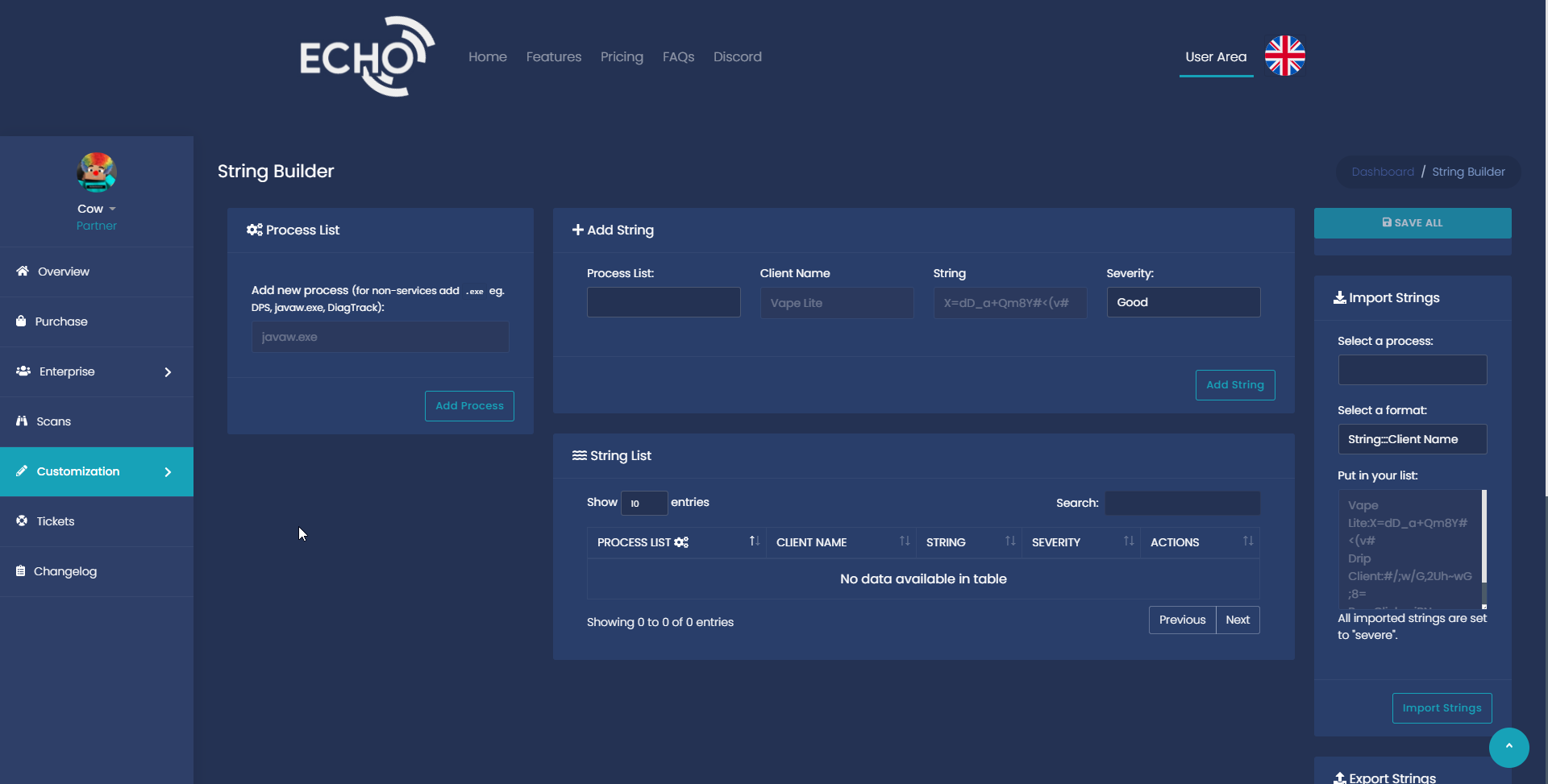
Task: Toggle sort order on Severity column
Action: click(1080, 542)
